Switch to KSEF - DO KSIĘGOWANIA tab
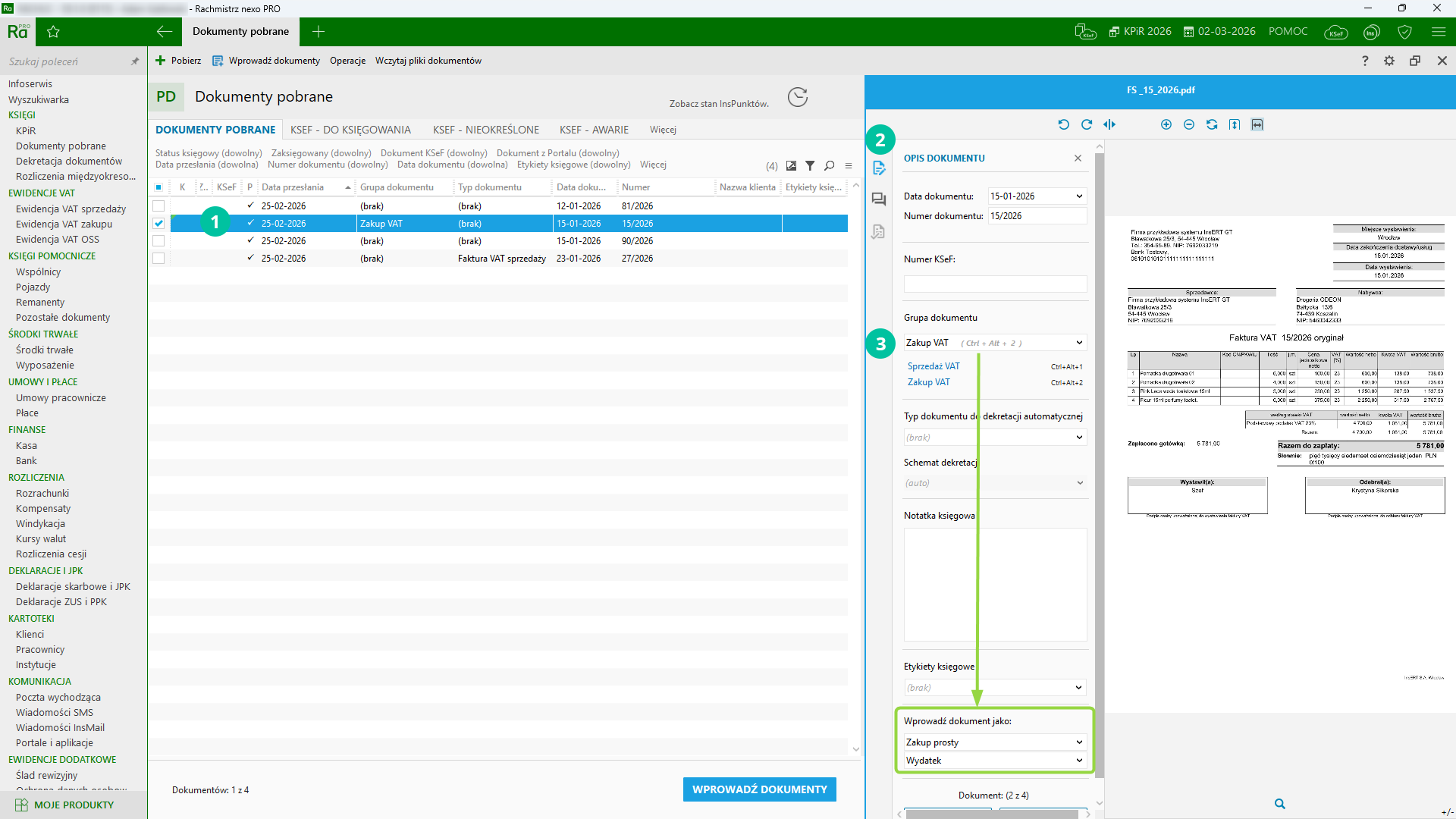The width and height of the screenshot is (1456, 819). pyautogui.click(x=350, y=130)
